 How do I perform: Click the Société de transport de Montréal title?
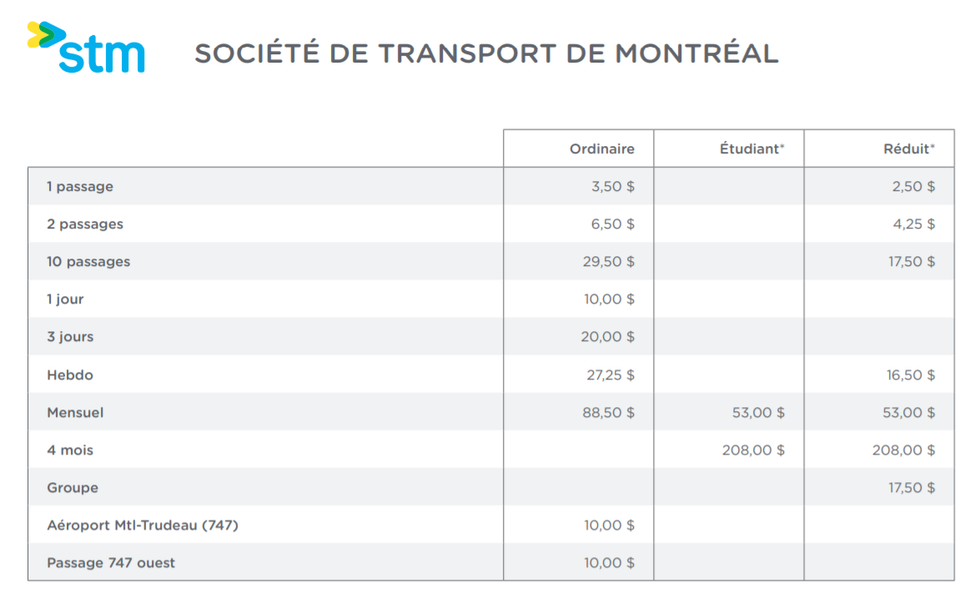coord(486,54)
